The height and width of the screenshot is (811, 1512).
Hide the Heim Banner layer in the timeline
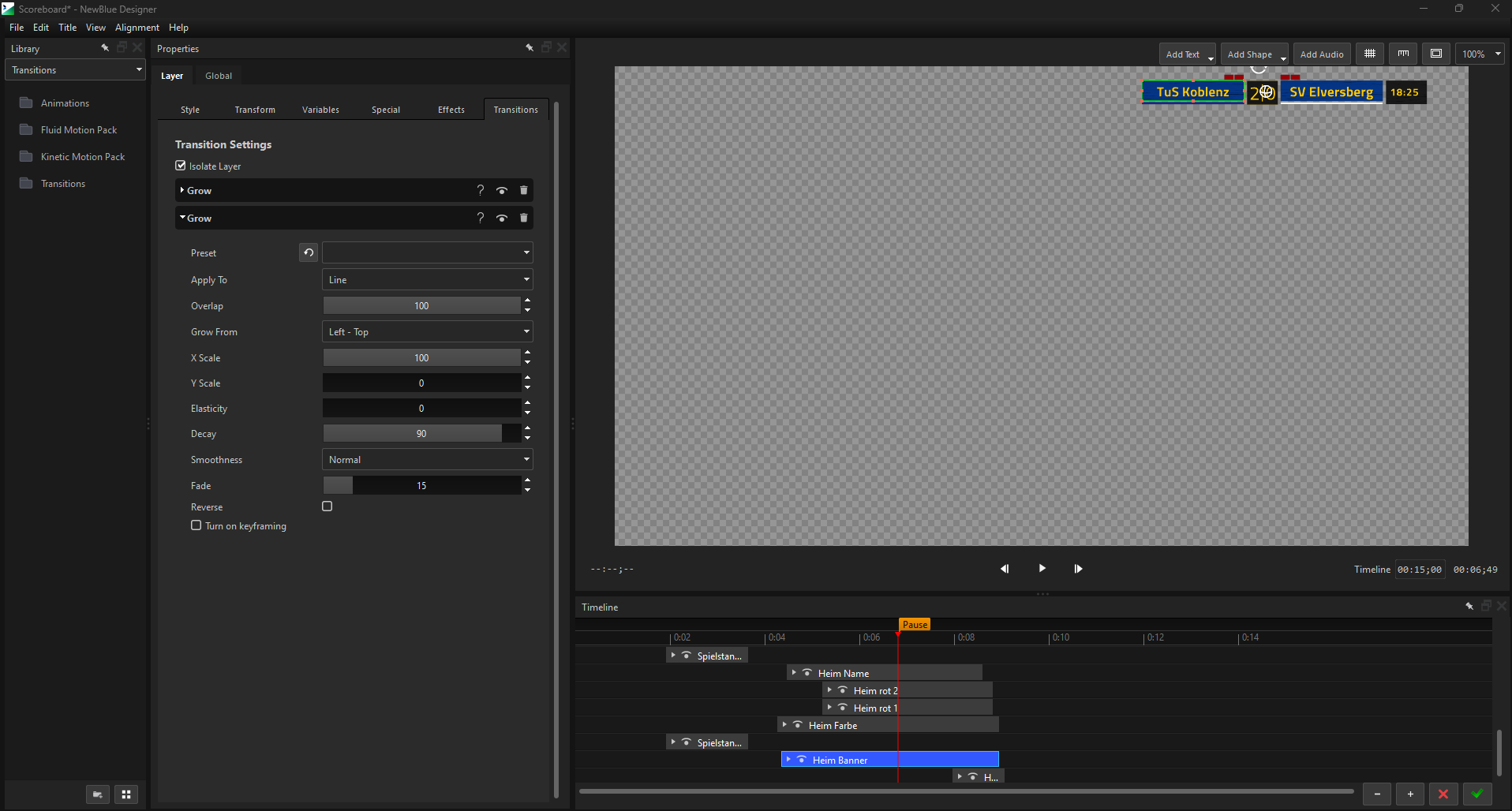pos(802,760)
